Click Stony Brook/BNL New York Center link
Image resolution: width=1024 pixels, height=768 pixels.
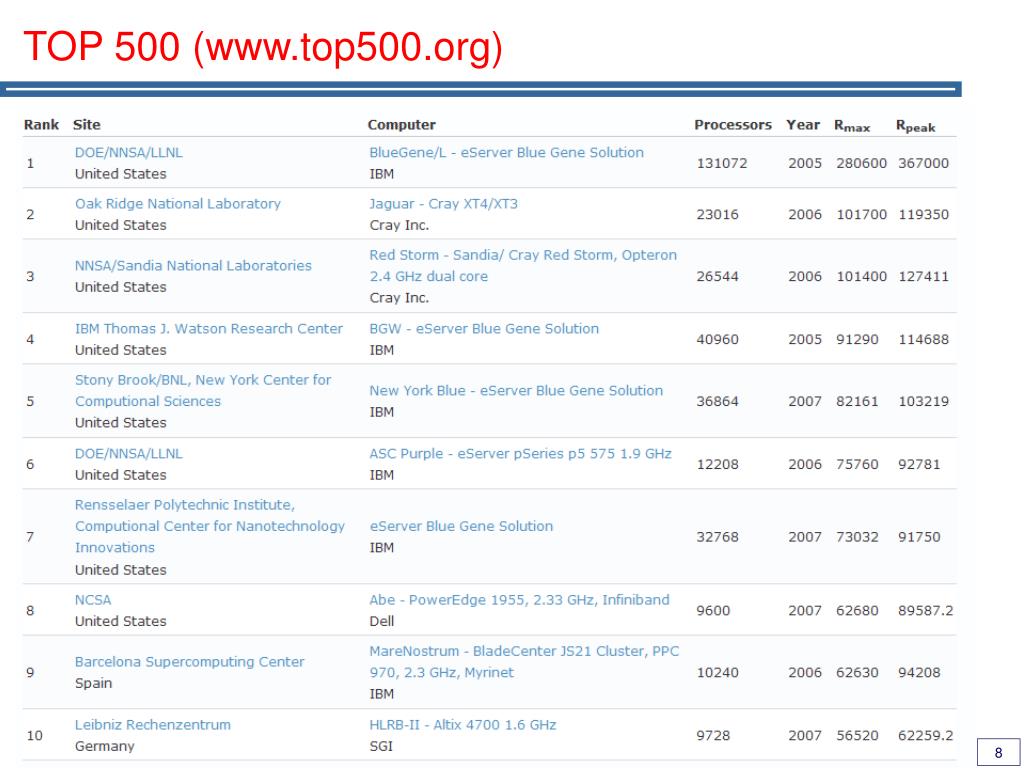(x=203, y=391)
